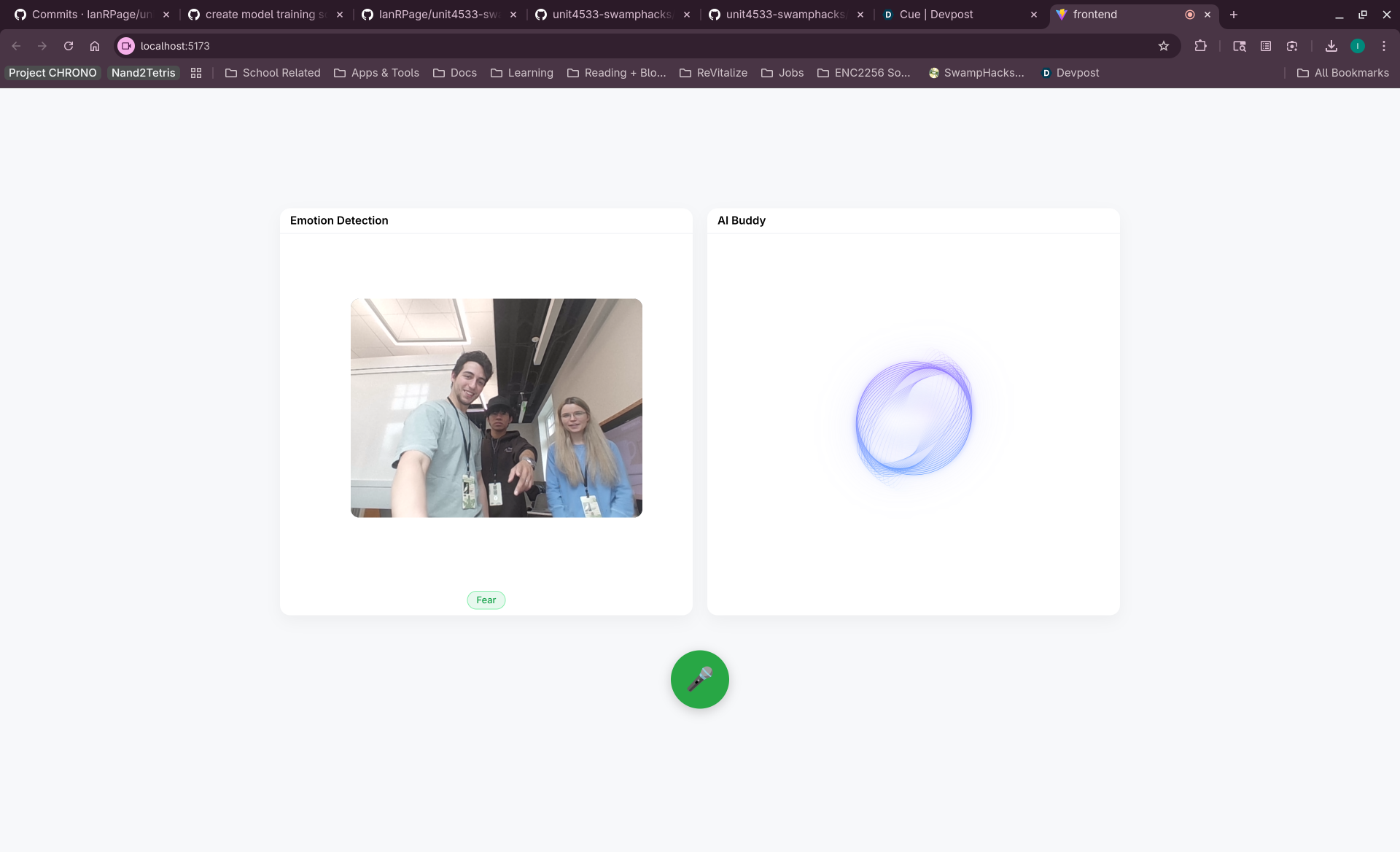Switch to the Cue | Devpost tab
Image resolution: width=1400 pixels, height=852 pixels.
(x=936, y=15)
